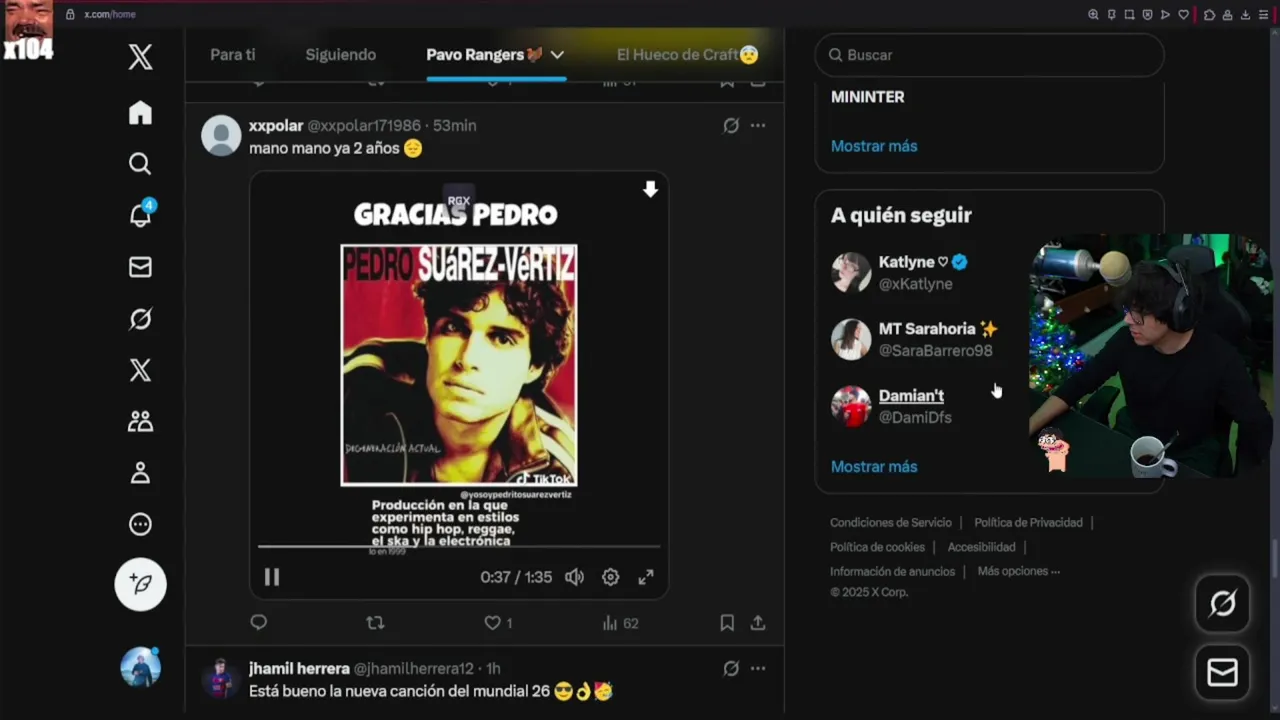The height and width of the screenshot is (720, 1280).
Task: Open jhamil herrera's profile avatar
Action: tap(221, 679)
